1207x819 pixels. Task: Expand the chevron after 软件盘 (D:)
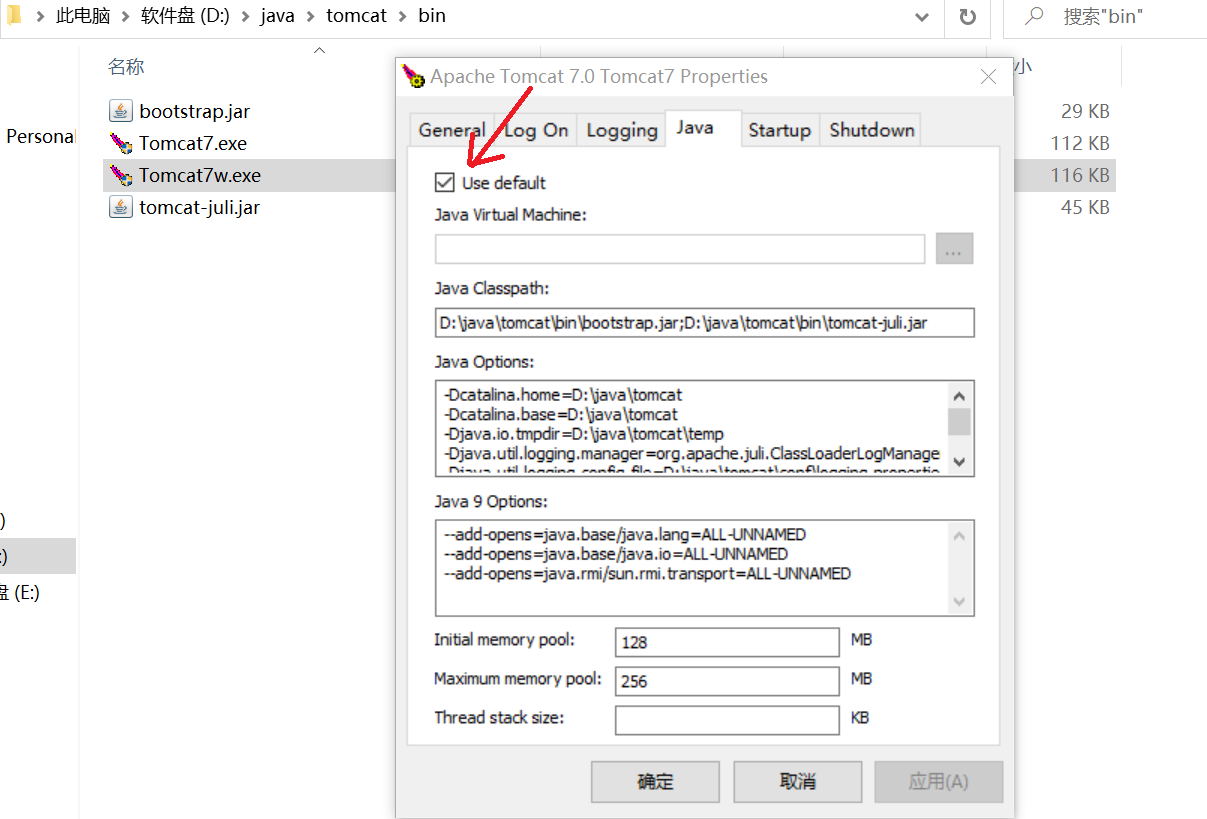click(245, 16)
